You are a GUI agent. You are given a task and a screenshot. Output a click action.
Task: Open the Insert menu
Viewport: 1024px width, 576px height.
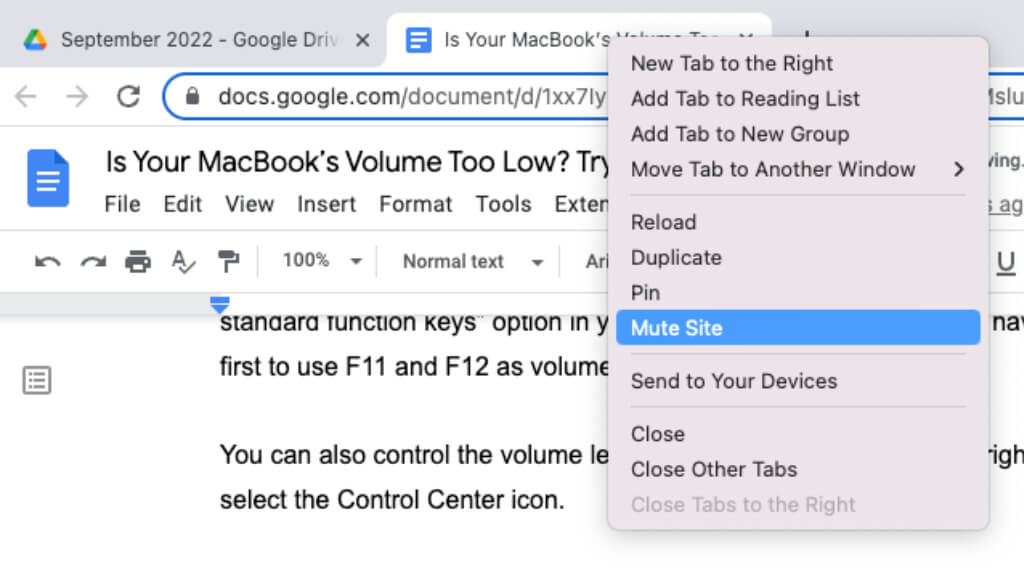(327, 204)
